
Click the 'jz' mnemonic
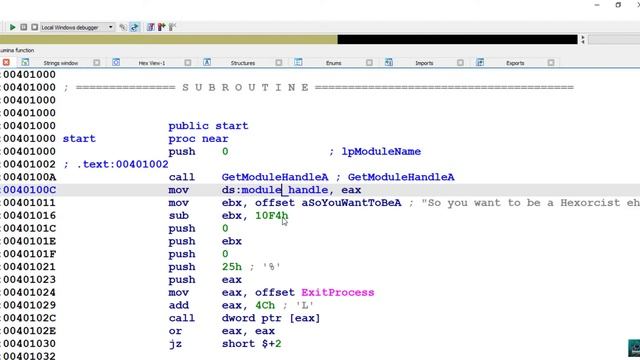tap(175, 344)
